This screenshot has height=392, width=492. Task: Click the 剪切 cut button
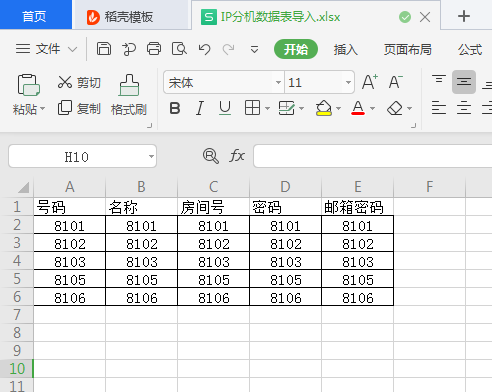tap(79, 82)
